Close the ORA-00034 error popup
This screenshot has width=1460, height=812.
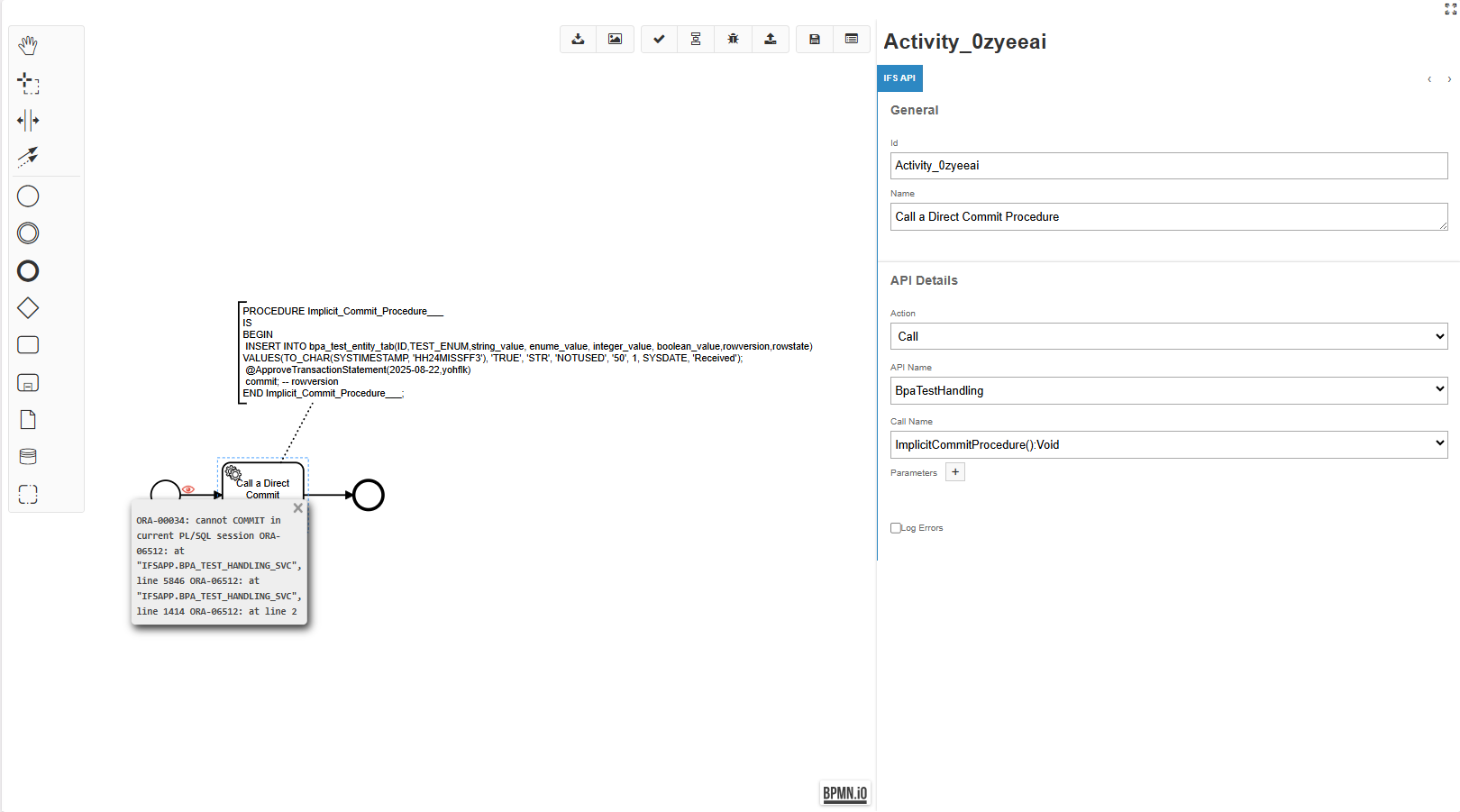coord(298,508)
